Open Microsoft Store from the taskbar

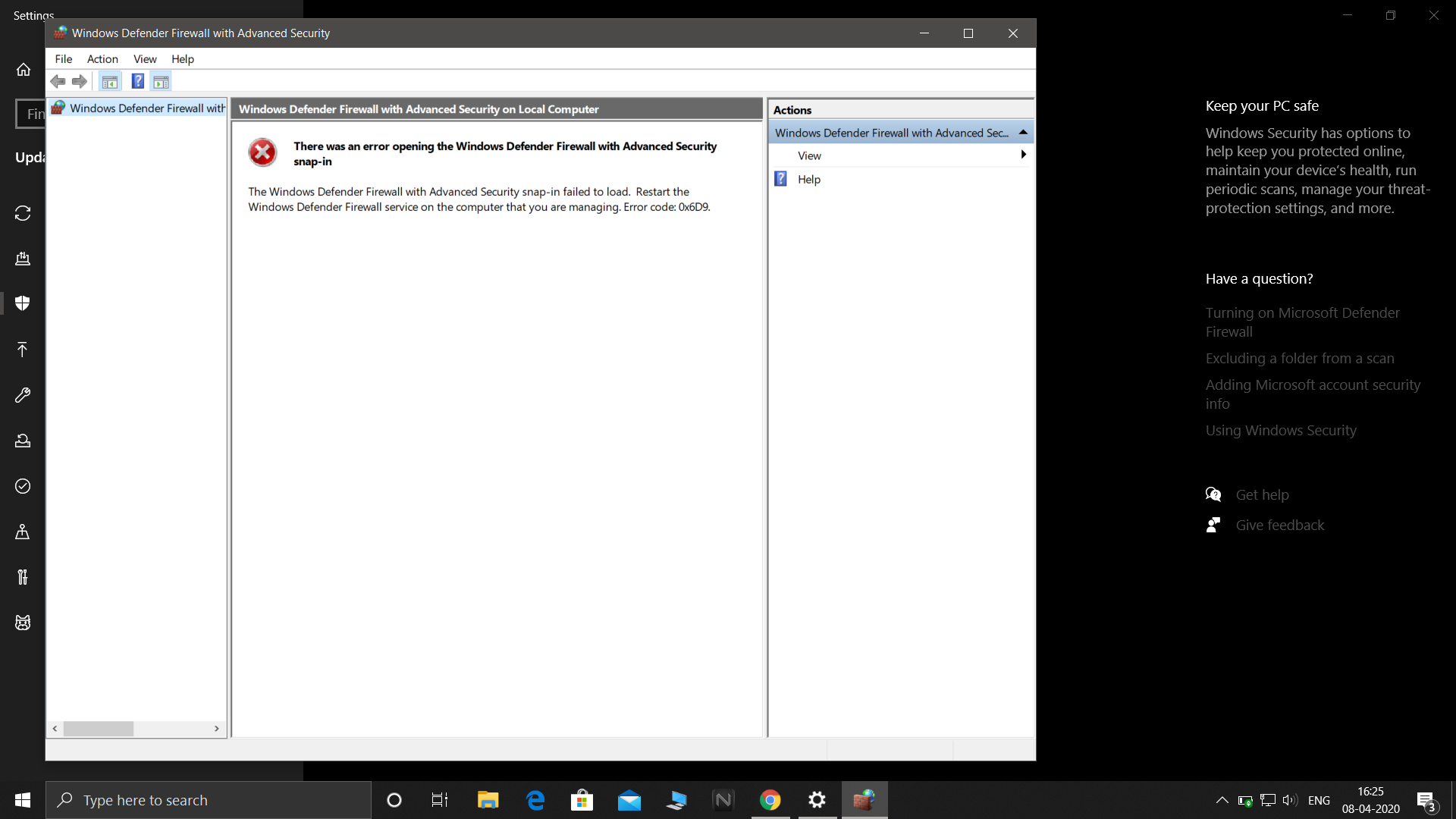pyautogui.click(x=582, y=800)
